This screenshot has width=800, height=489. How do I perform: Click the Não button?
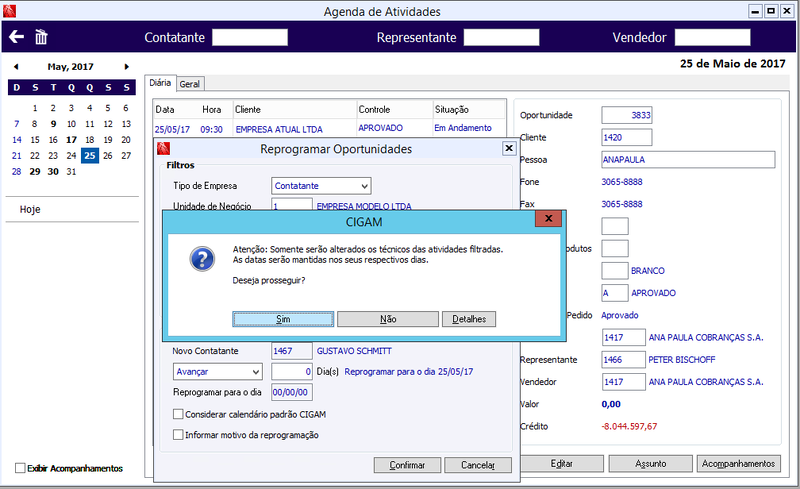coord(388,319)
